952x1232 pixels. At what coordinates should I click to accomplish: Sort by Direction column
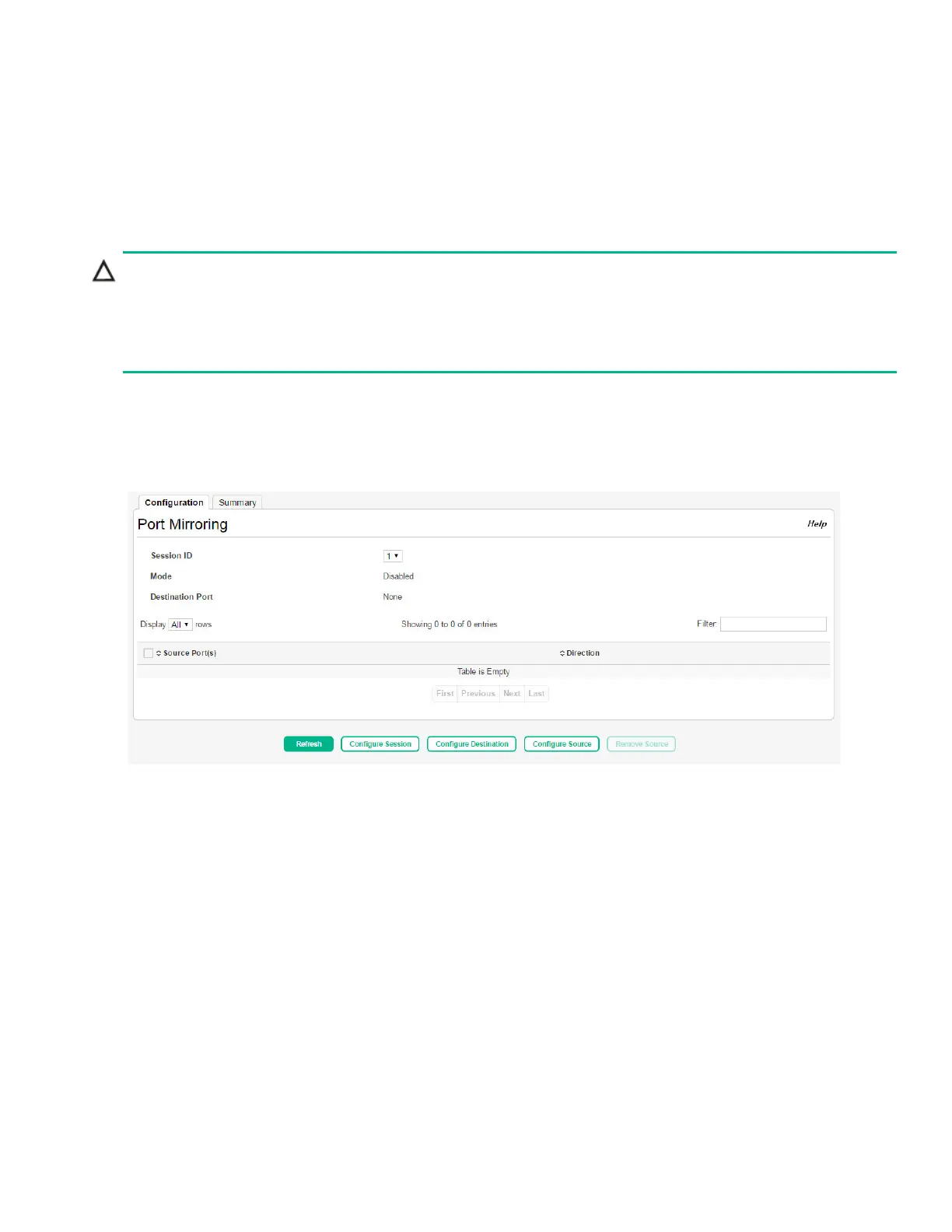[x=579, y=653]
